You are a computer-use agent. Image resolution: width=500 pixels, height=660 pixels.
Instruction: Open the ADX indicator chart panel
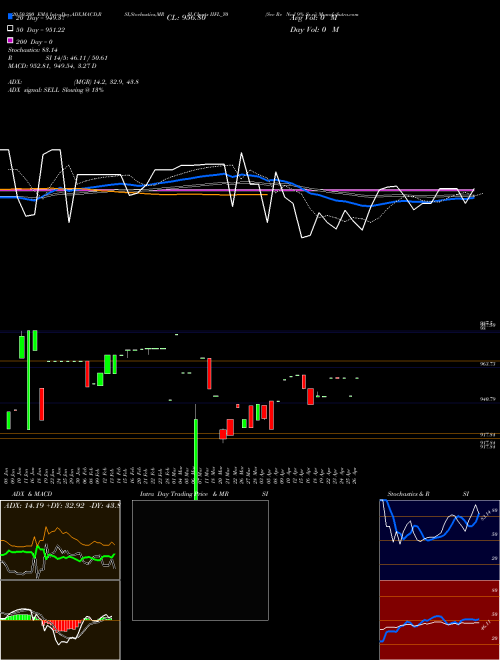60,540
